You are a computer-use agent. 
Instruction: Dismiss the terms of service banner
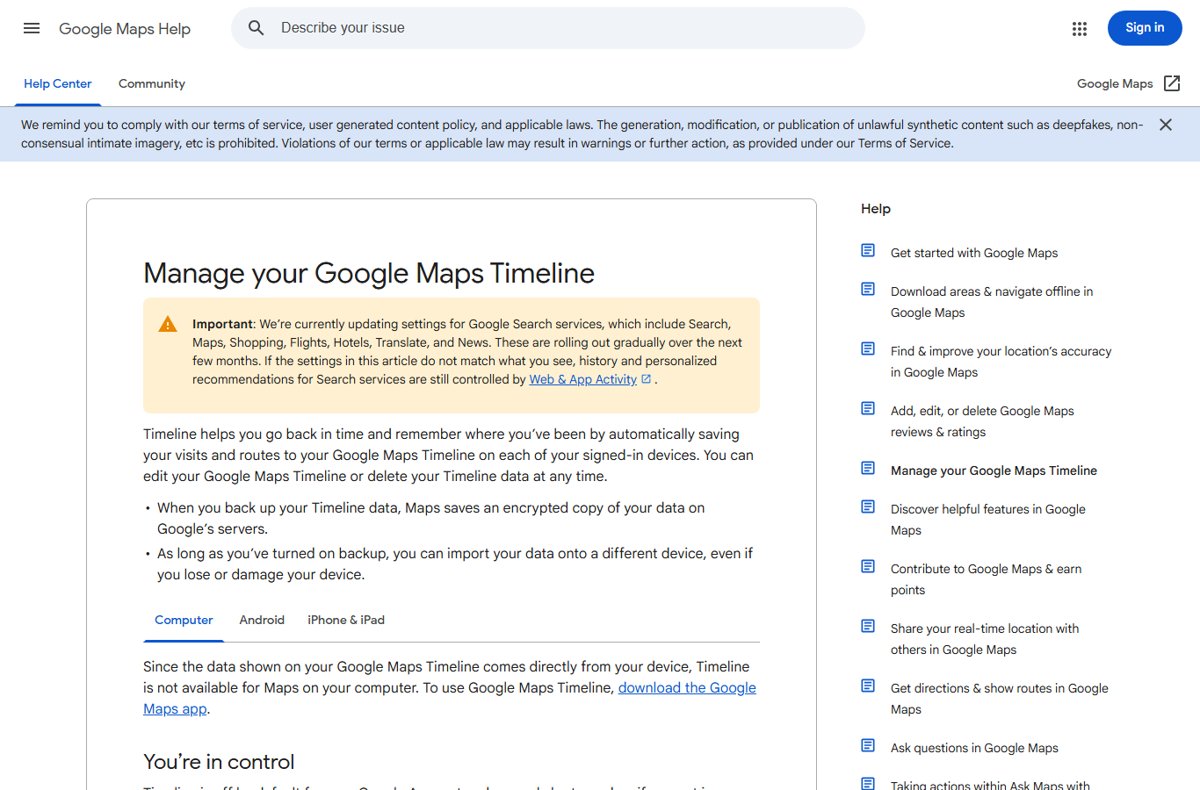pos(1165,125)
